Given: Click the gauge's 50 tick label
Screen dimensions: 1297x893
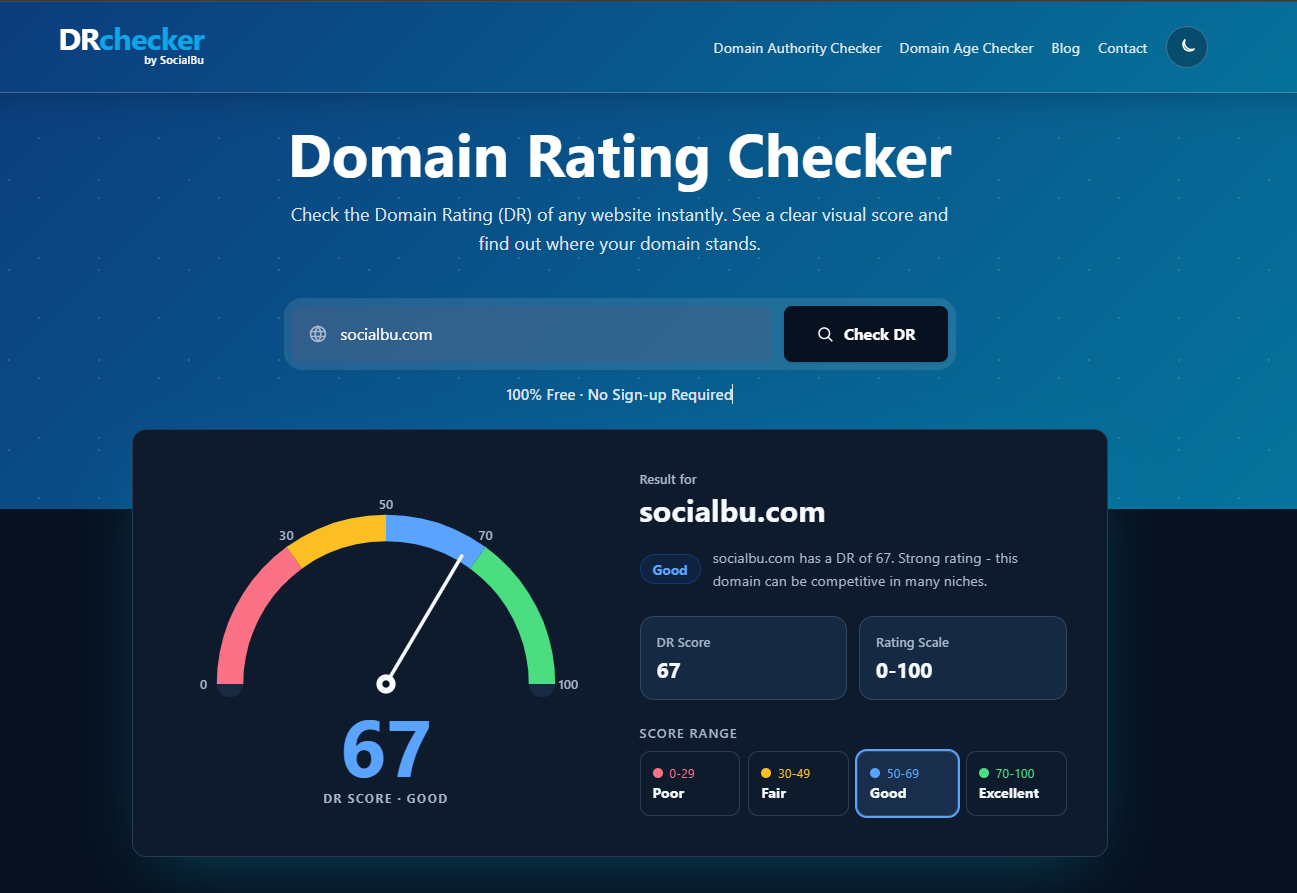Looking at the screenshot, I should [386, 504].
